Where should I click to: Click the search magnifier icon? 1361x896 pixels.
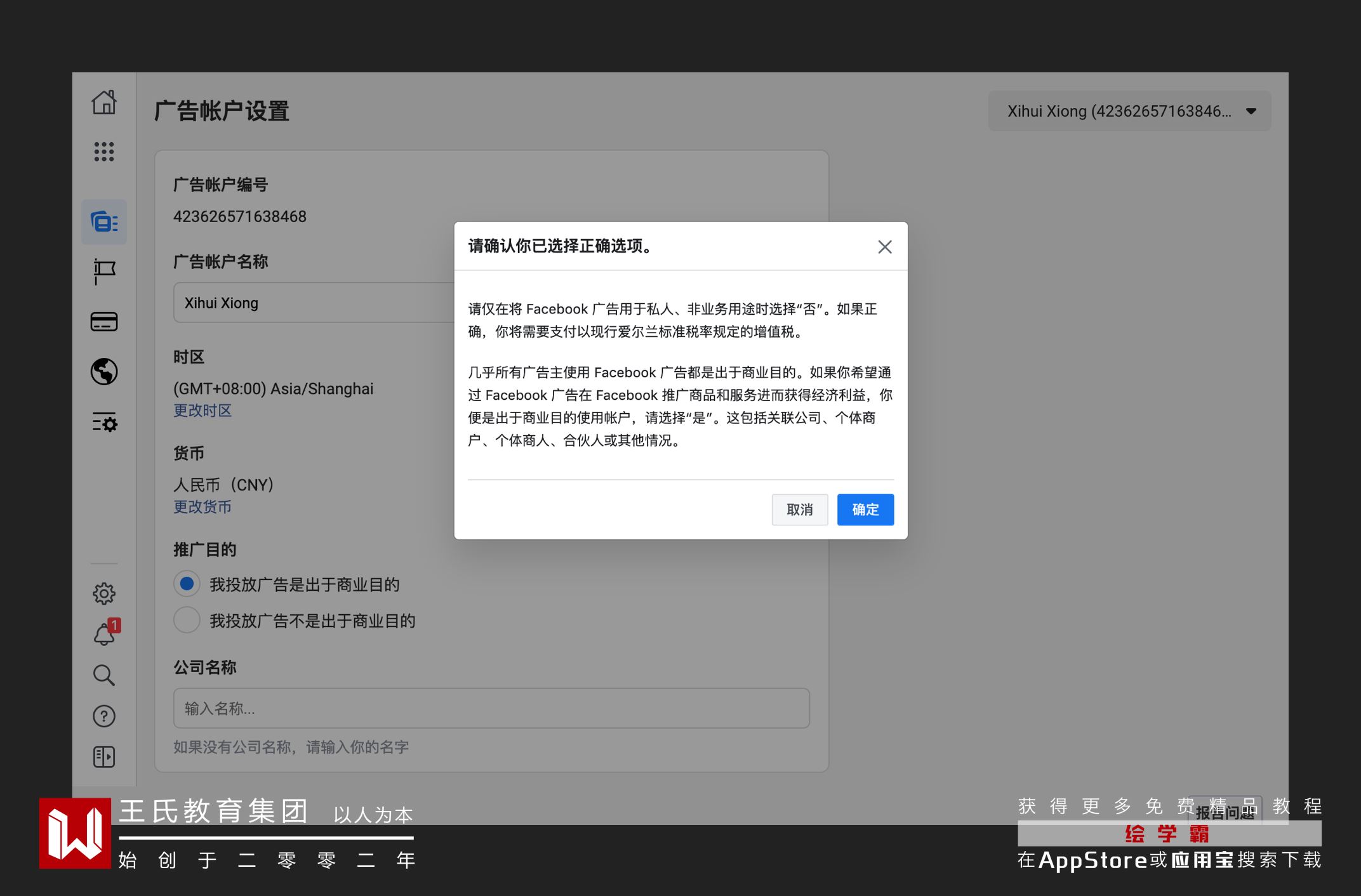point(104,675)
